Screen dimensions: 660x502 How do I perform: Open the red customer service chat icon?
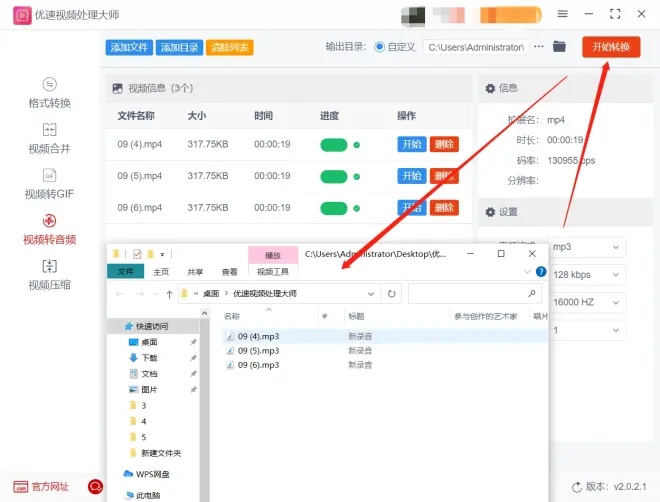[x=96, y=487]
